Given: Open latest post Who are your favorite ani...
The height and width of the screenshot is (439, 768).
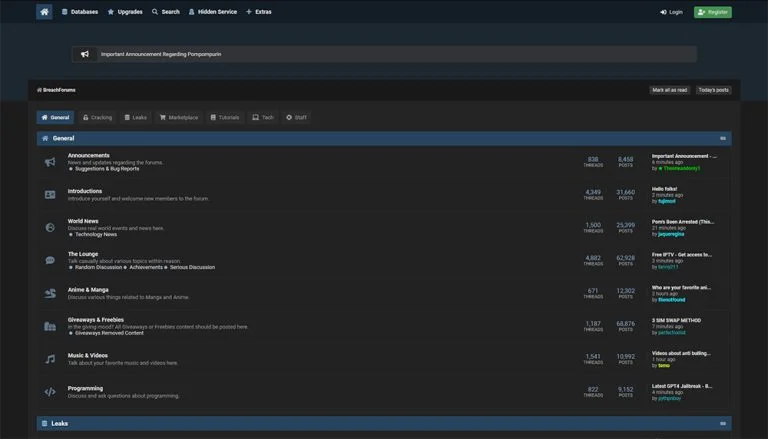Looking at the screenshot, I should pyautogui.click(x=681, y=288).
